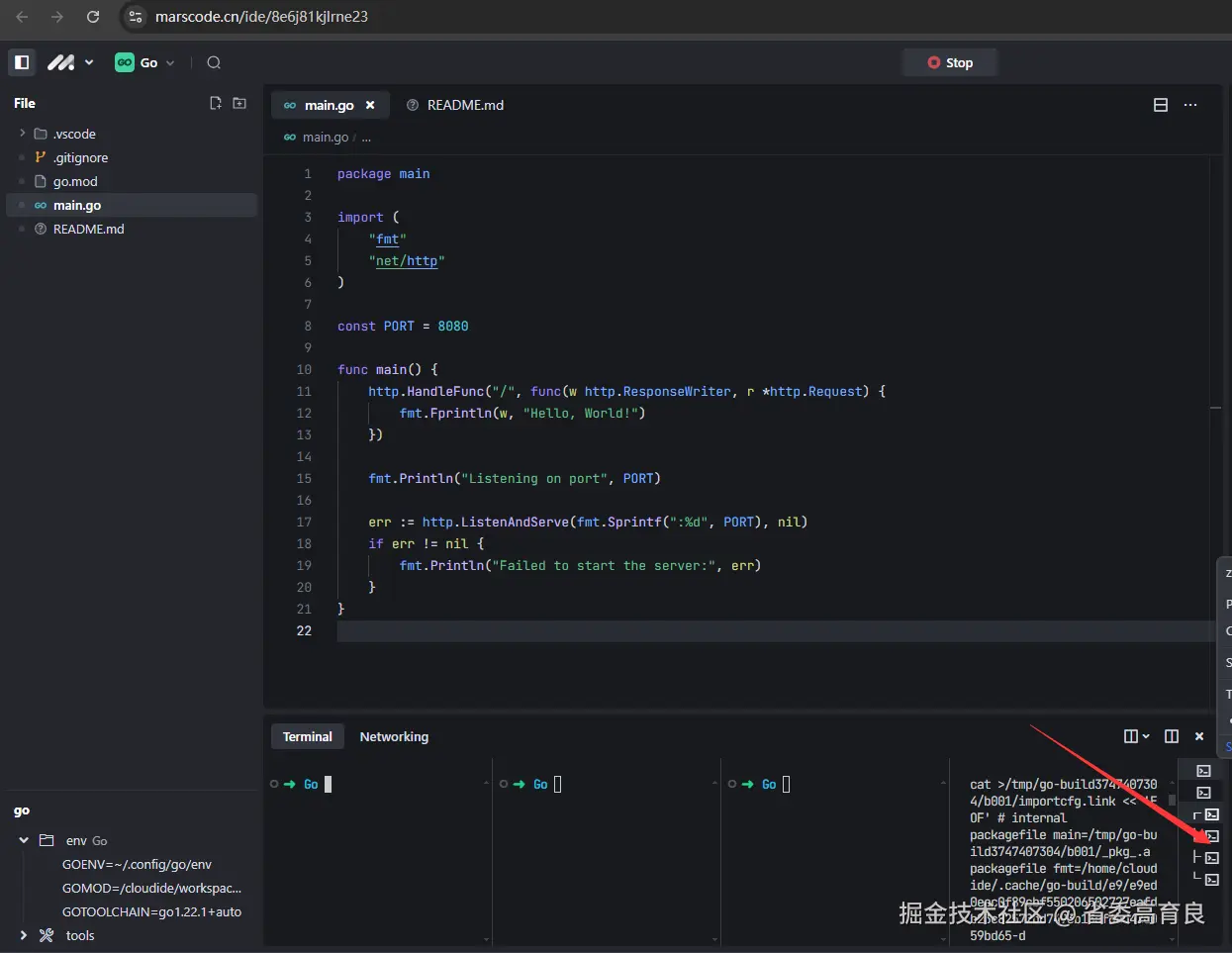
Task: Open go.mod in the file tree
Action: click(x=75, y=181)
